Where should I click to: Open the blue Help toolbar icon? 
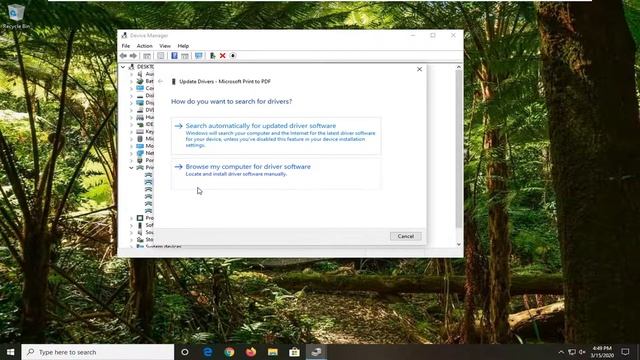click(x=174, y=56)
